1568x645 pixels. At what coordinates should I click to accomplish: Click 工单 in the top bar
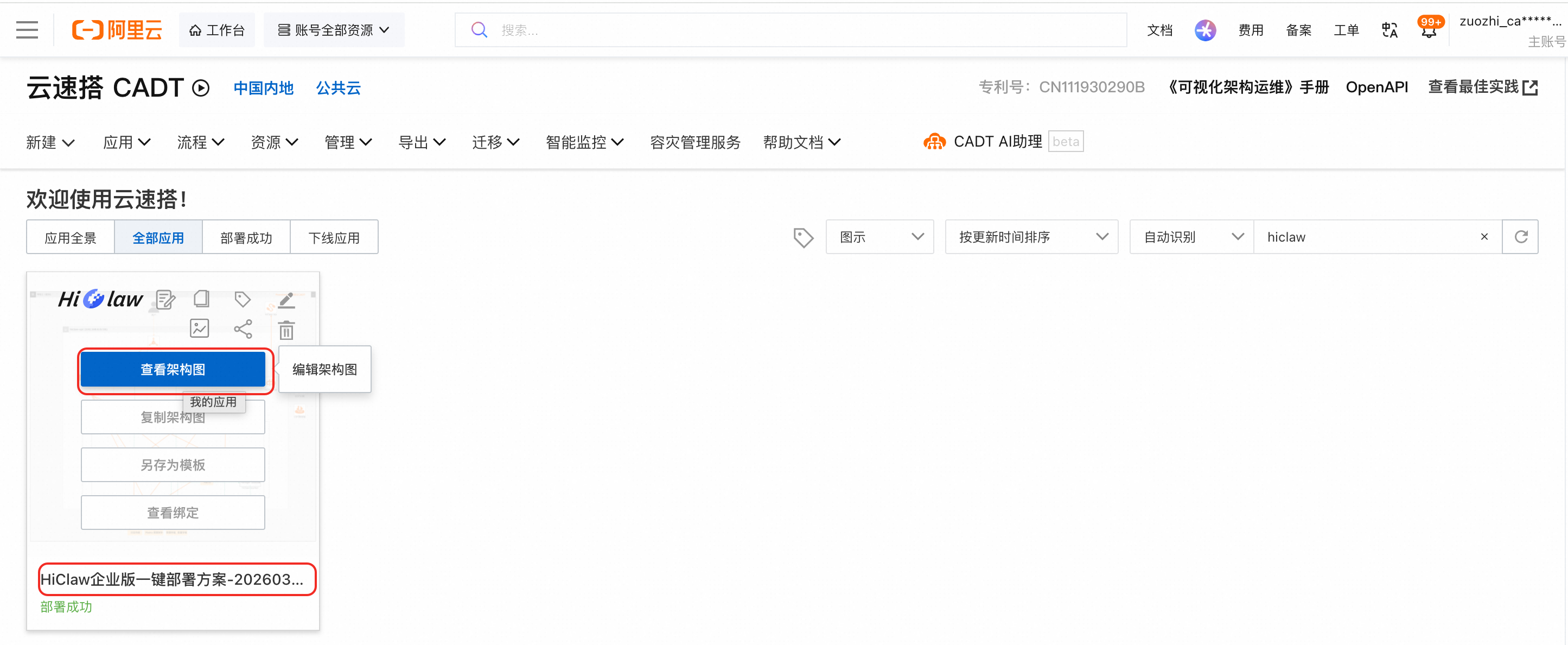pos(1347,30)
